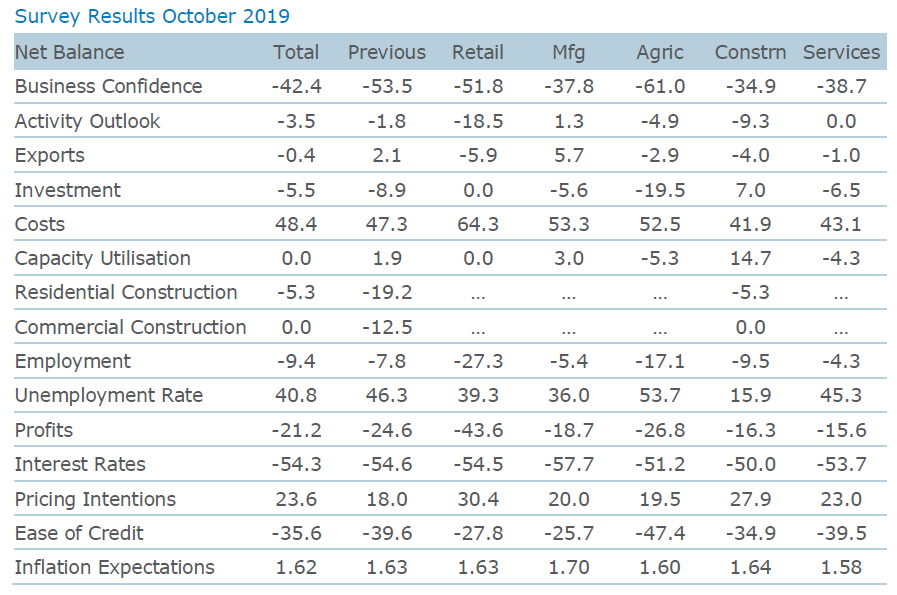897x595 pixels.
Task: Select the 'Commercial Construction' row label
Action: point(130,327)
